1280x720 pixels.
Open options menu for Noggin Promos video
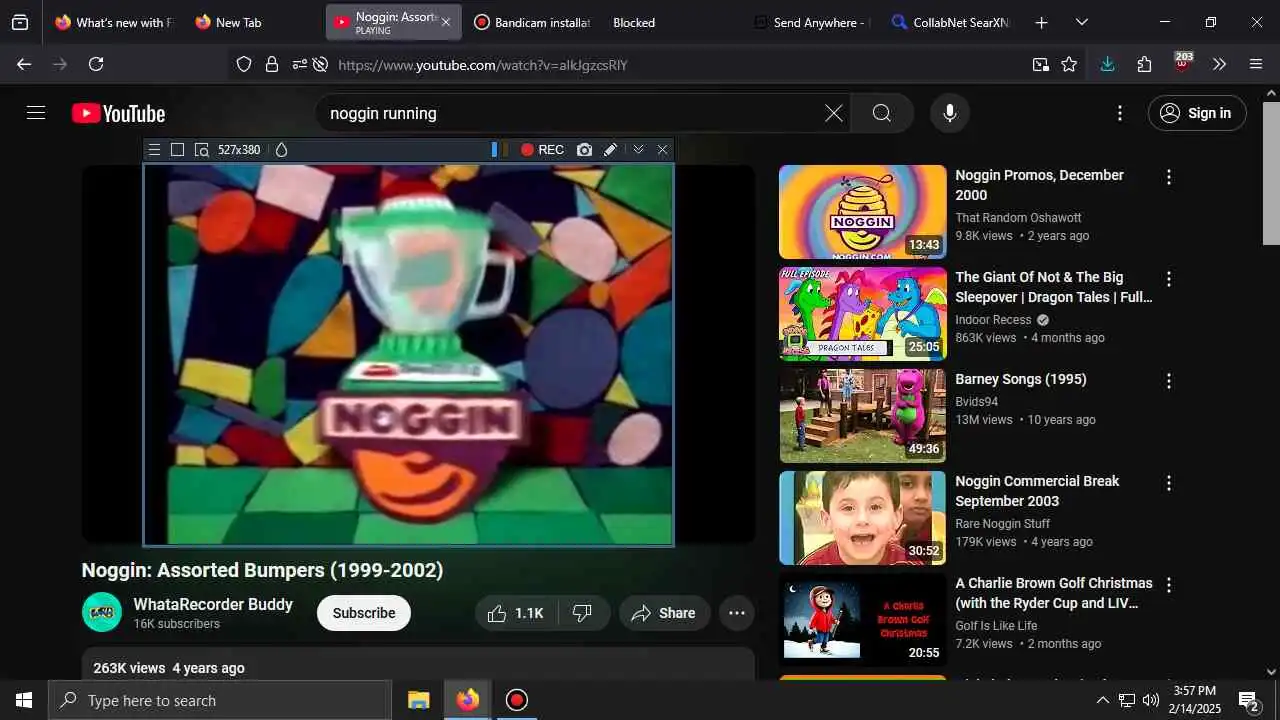[x=1168, y=177]
